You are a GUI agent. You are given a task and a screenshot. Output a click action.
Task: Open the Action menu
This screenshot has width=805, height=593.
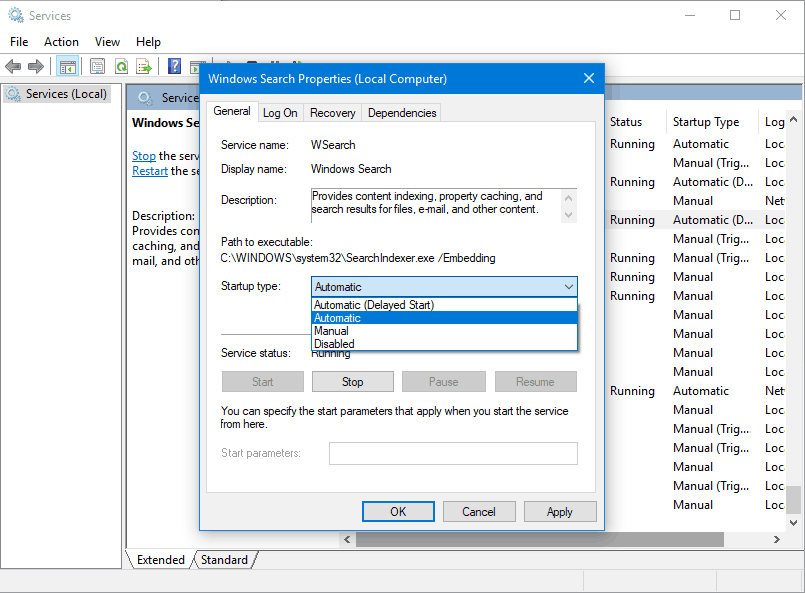[x=61, y=42]
